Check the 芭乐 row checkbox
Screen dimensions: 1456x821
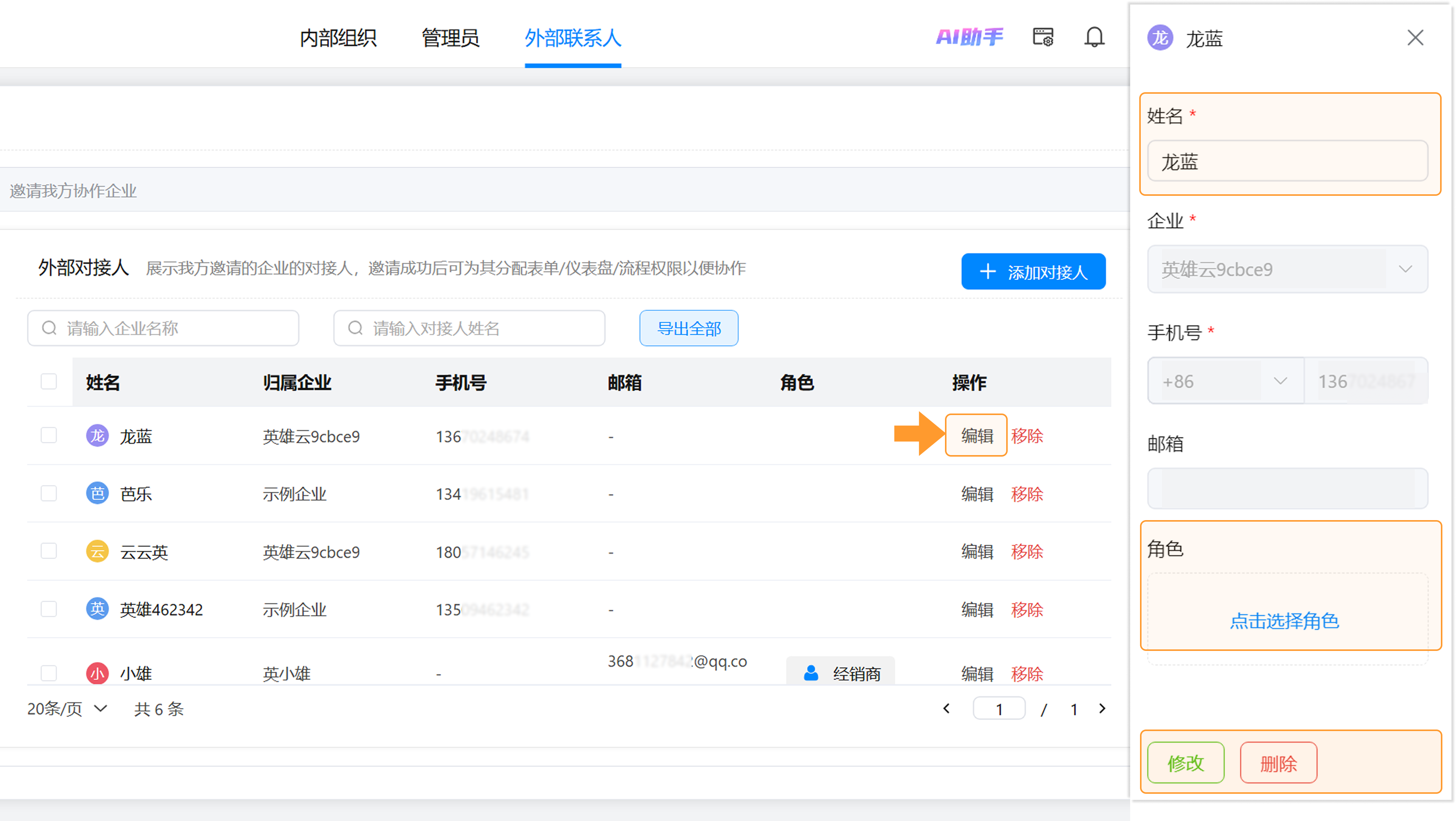[49, 493]
